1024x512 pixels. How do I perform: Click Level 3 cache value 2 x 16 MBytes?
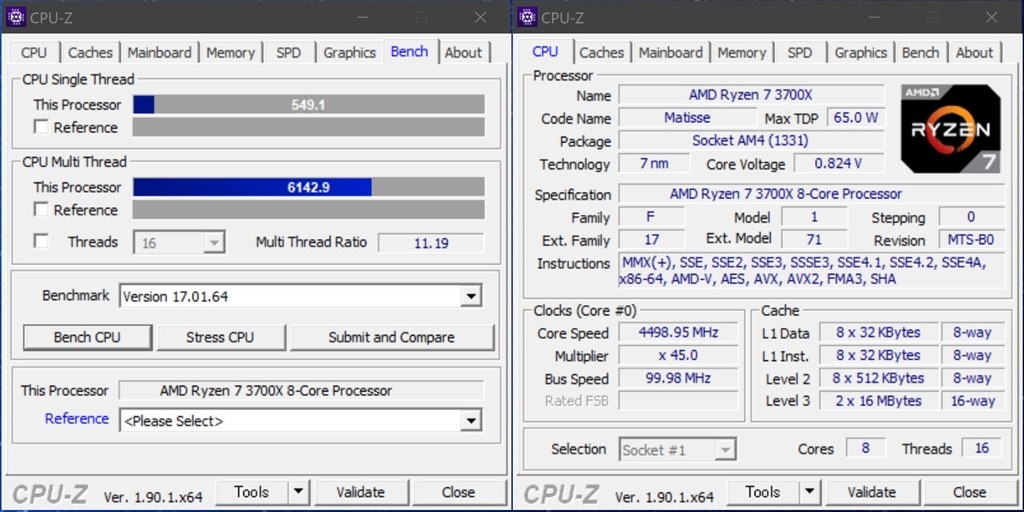pyautogui.click(x=878, y=401)
